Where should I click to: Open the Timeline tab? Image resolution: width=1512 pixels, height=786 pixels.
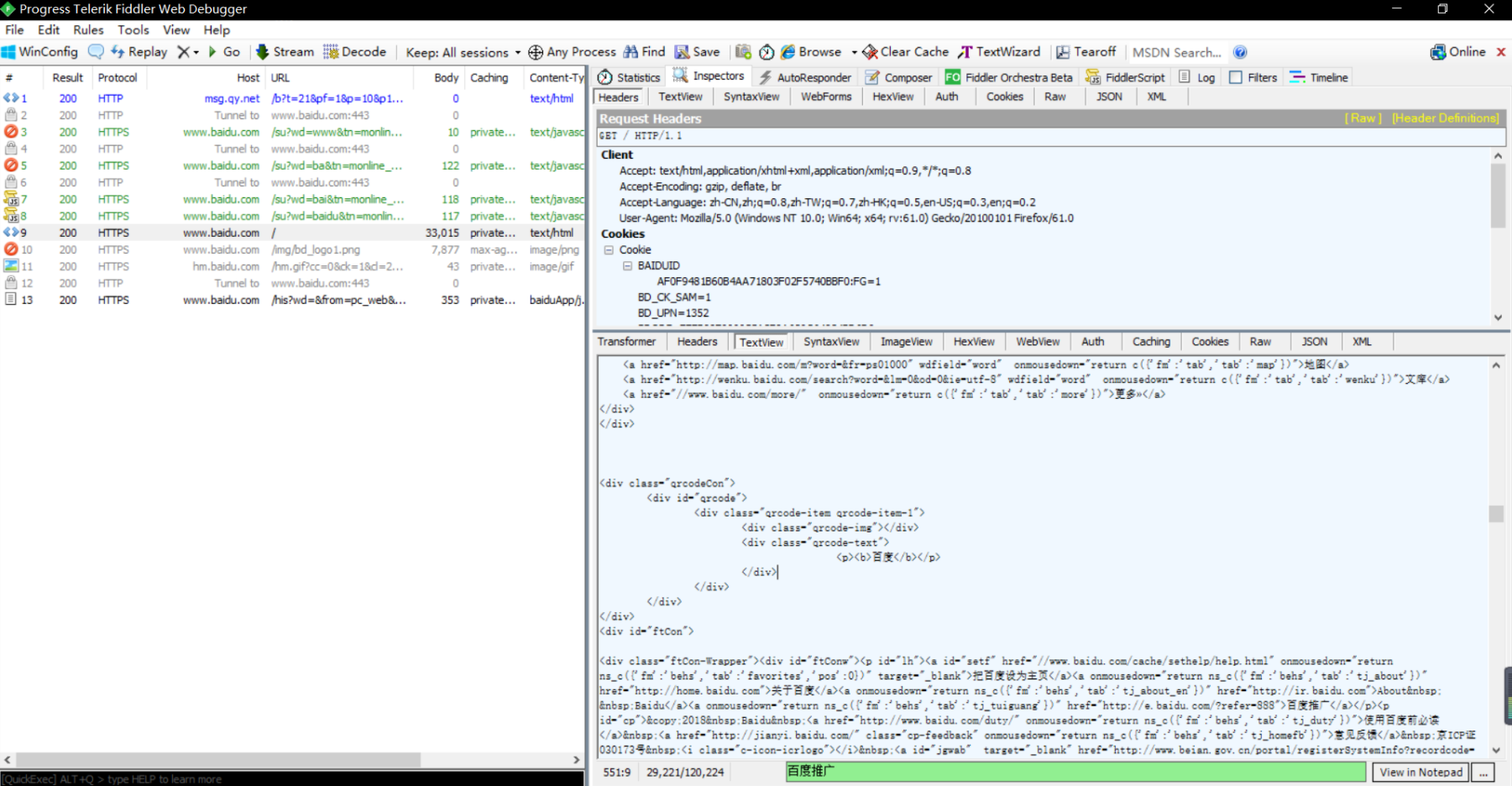tap(1319, 77)
